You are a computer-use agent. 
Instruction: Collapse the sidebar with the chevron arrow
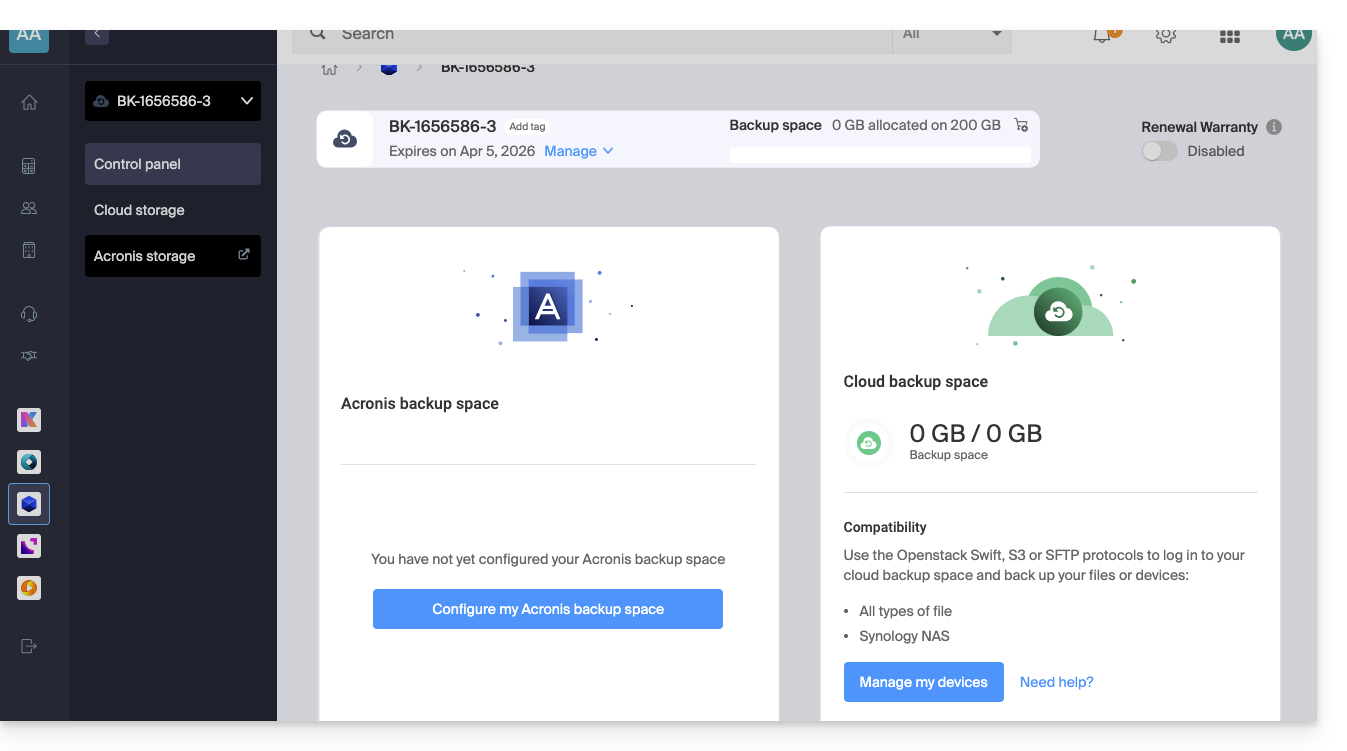[97, 35]
